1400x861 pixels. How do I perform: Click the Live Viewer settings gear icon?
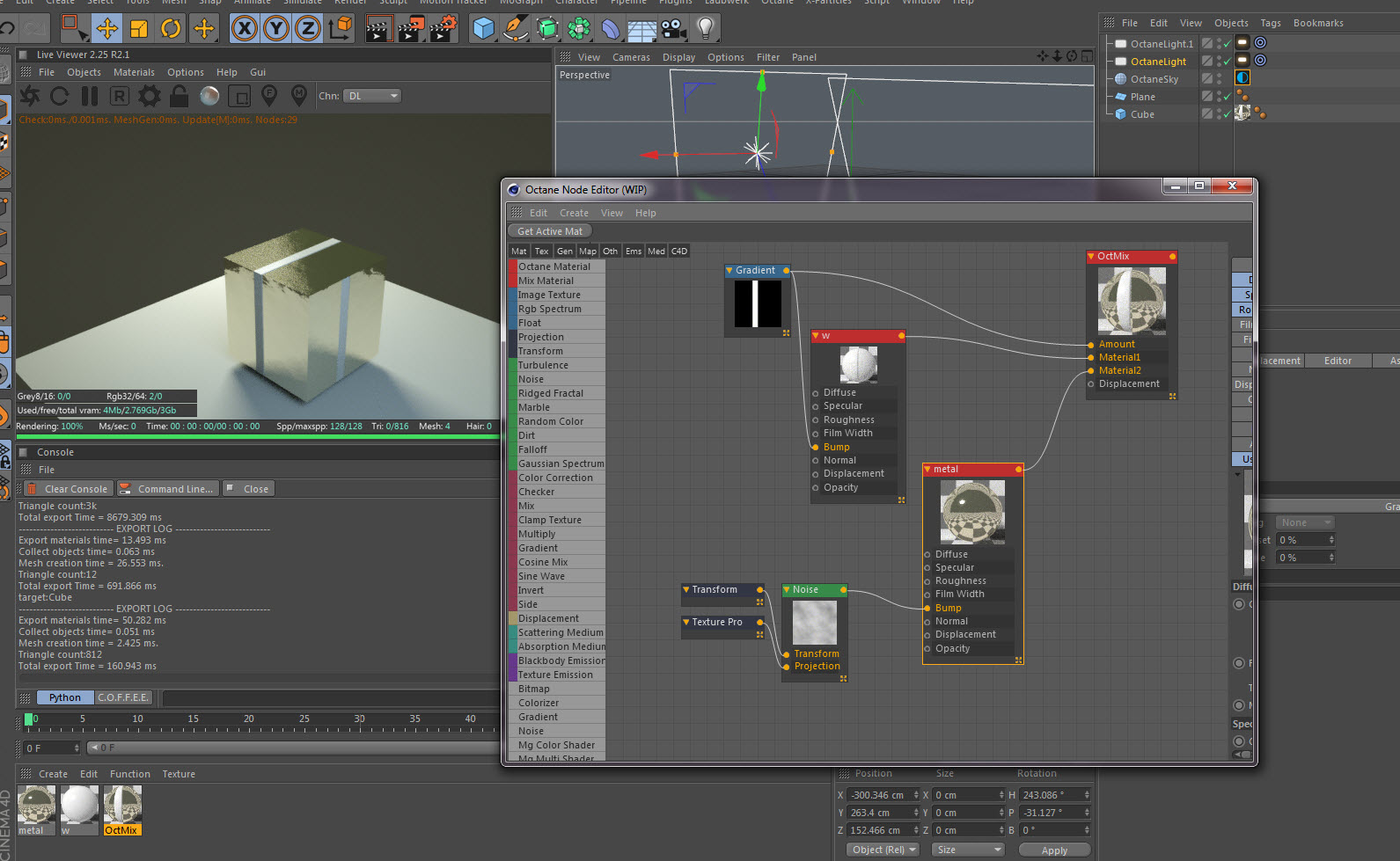coord(150,95)
